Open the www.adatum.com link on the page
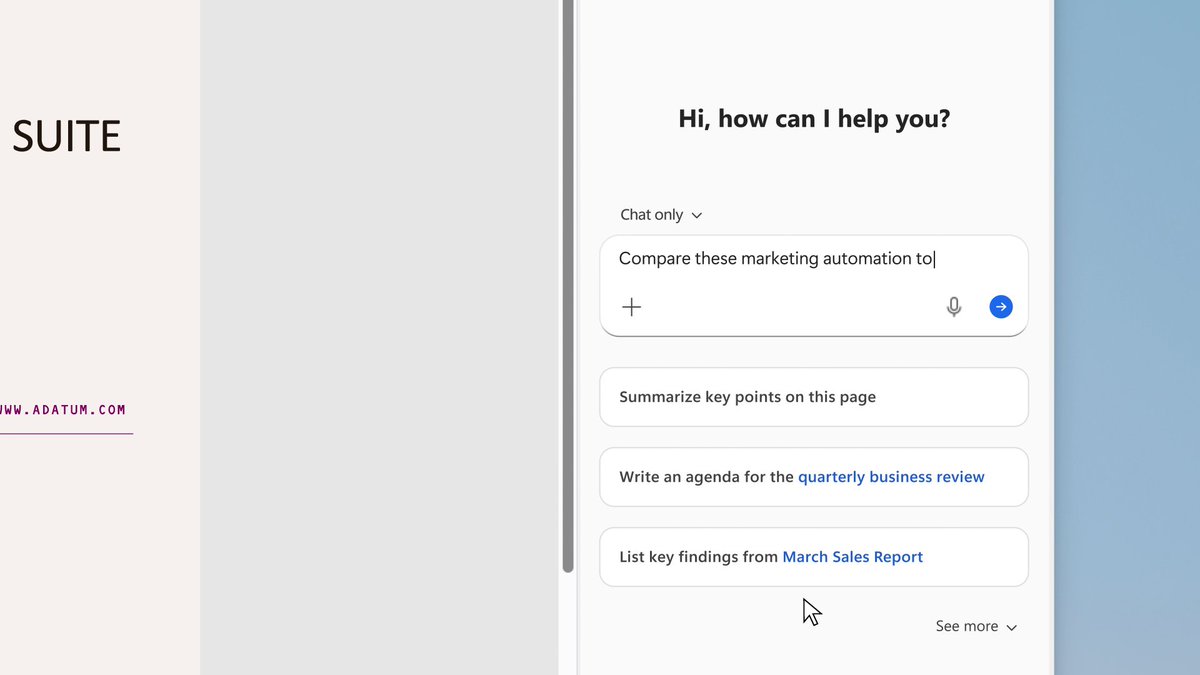The height and width of the screenshot is (675, 1200). pos(63,409)
